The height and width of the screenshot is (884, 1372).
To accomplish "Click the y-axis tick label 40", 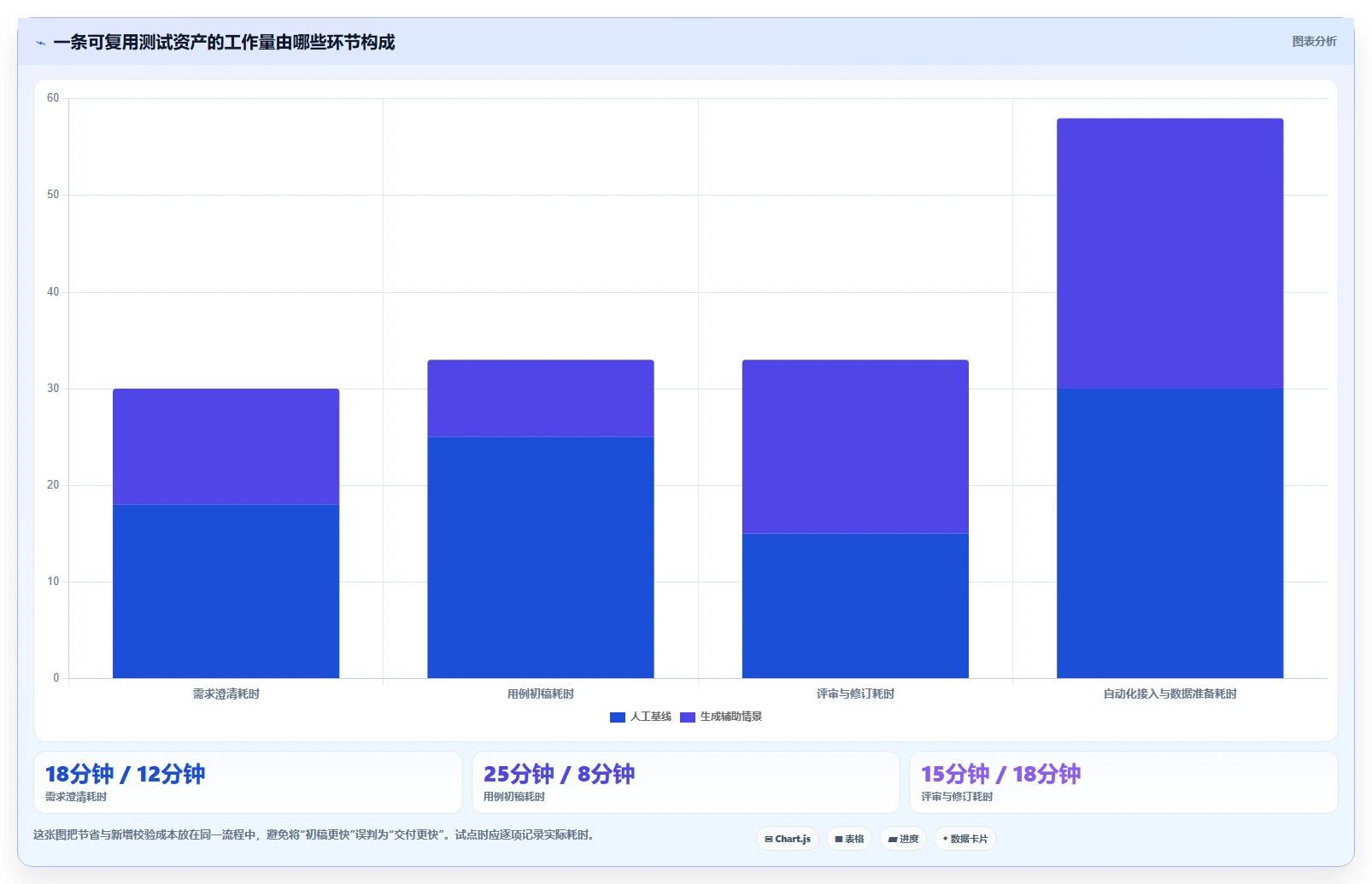I will pyautogui.click(x=53, y=292).
